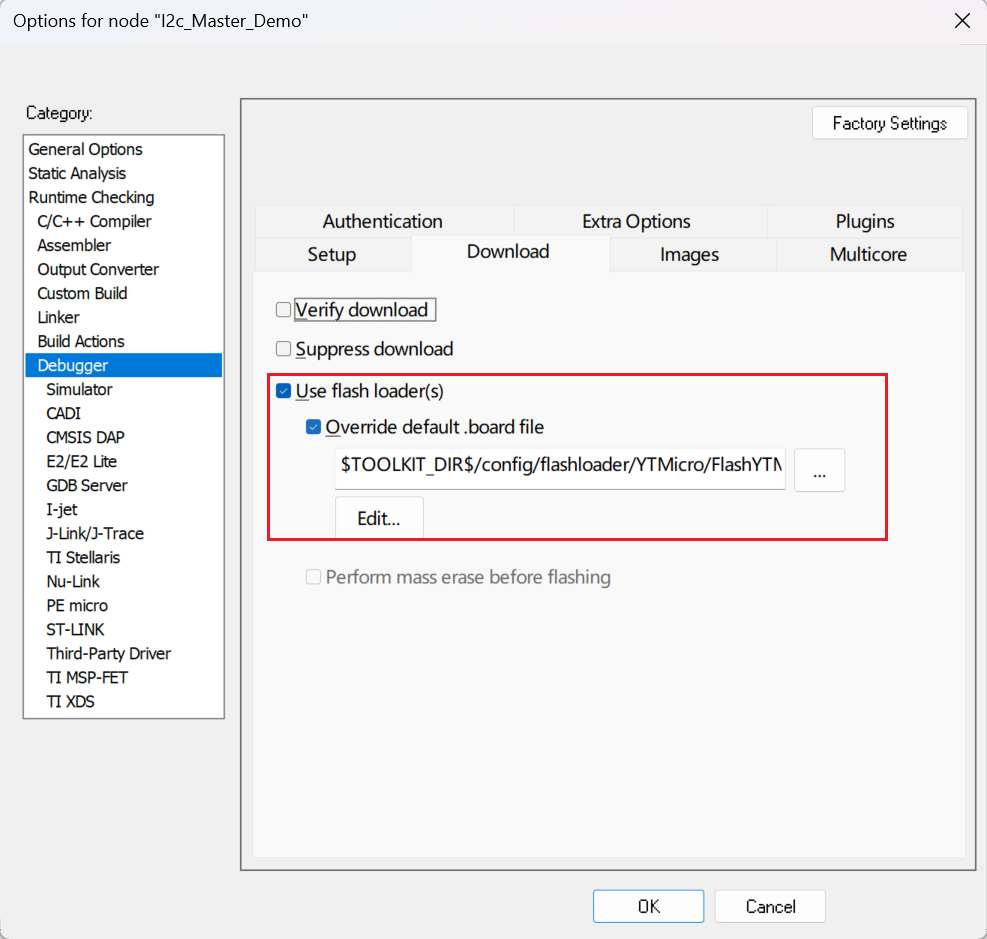The height and width of the screenshot is (939, 987).
Task: Open the Plugins tab
Action: coord(864,221)
